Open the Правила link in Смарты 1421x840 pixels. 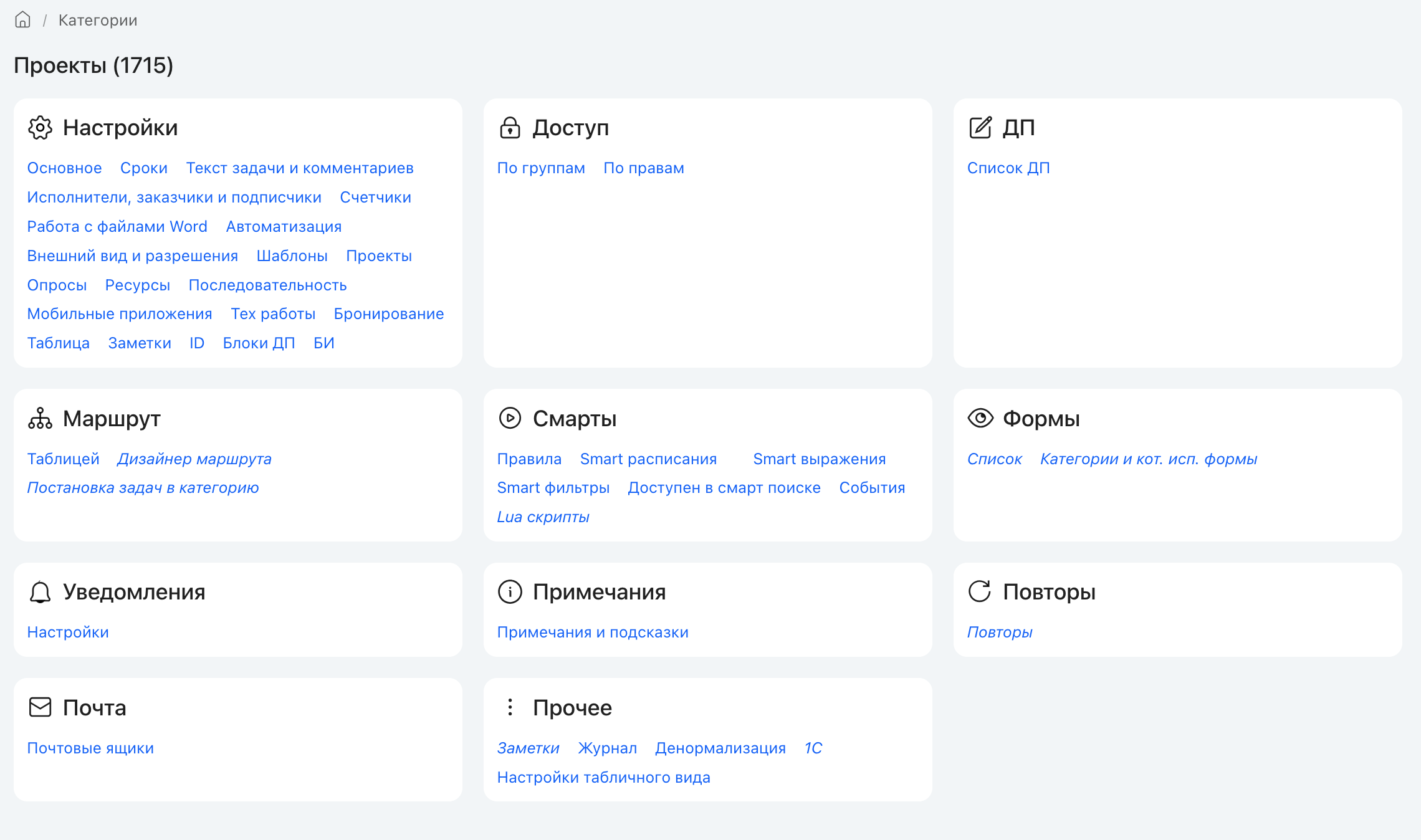point(530,459)
